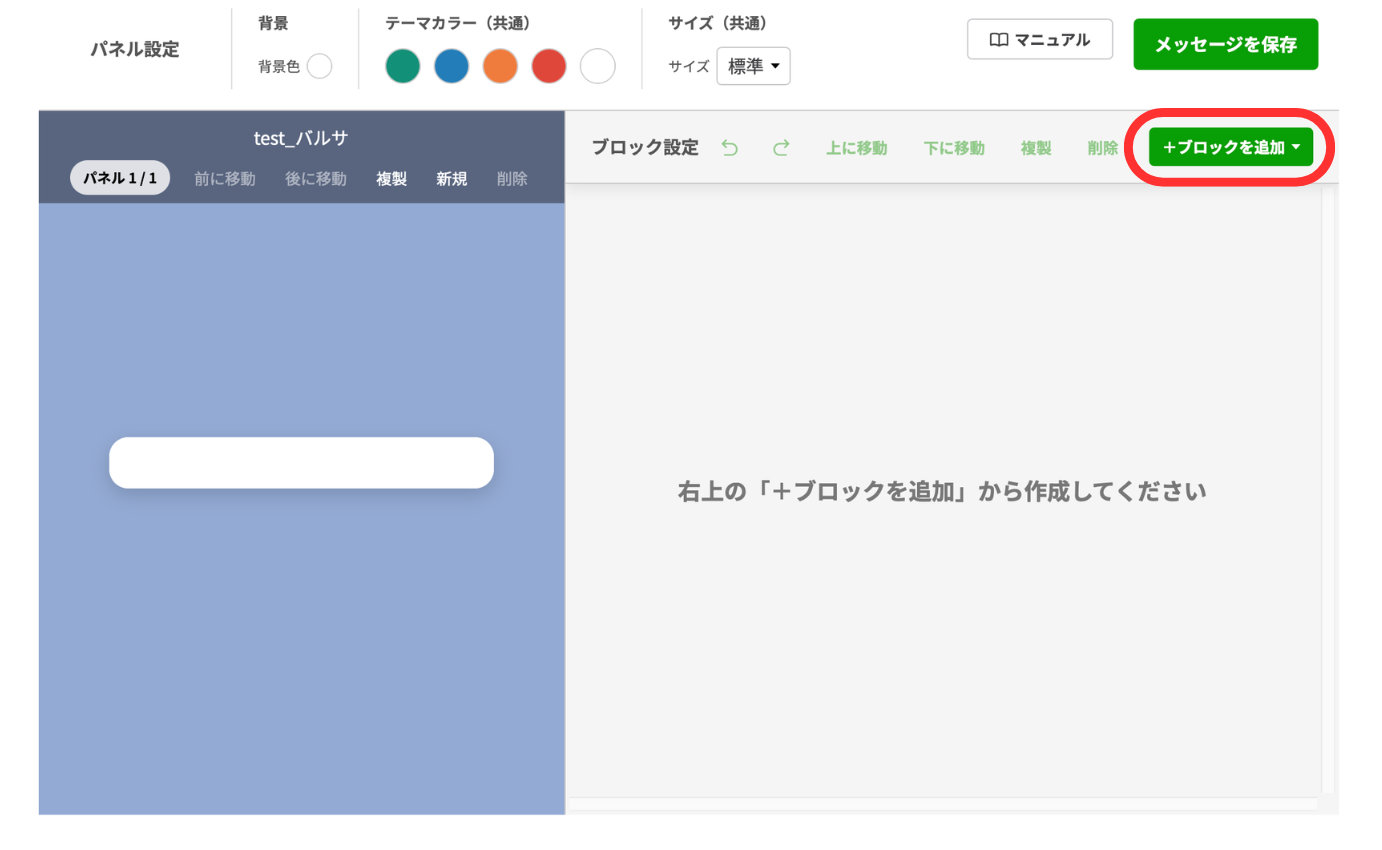Click the redo arrow icon
The height and width of the screenshot is (850, 1382).
(x=781, y=147)
